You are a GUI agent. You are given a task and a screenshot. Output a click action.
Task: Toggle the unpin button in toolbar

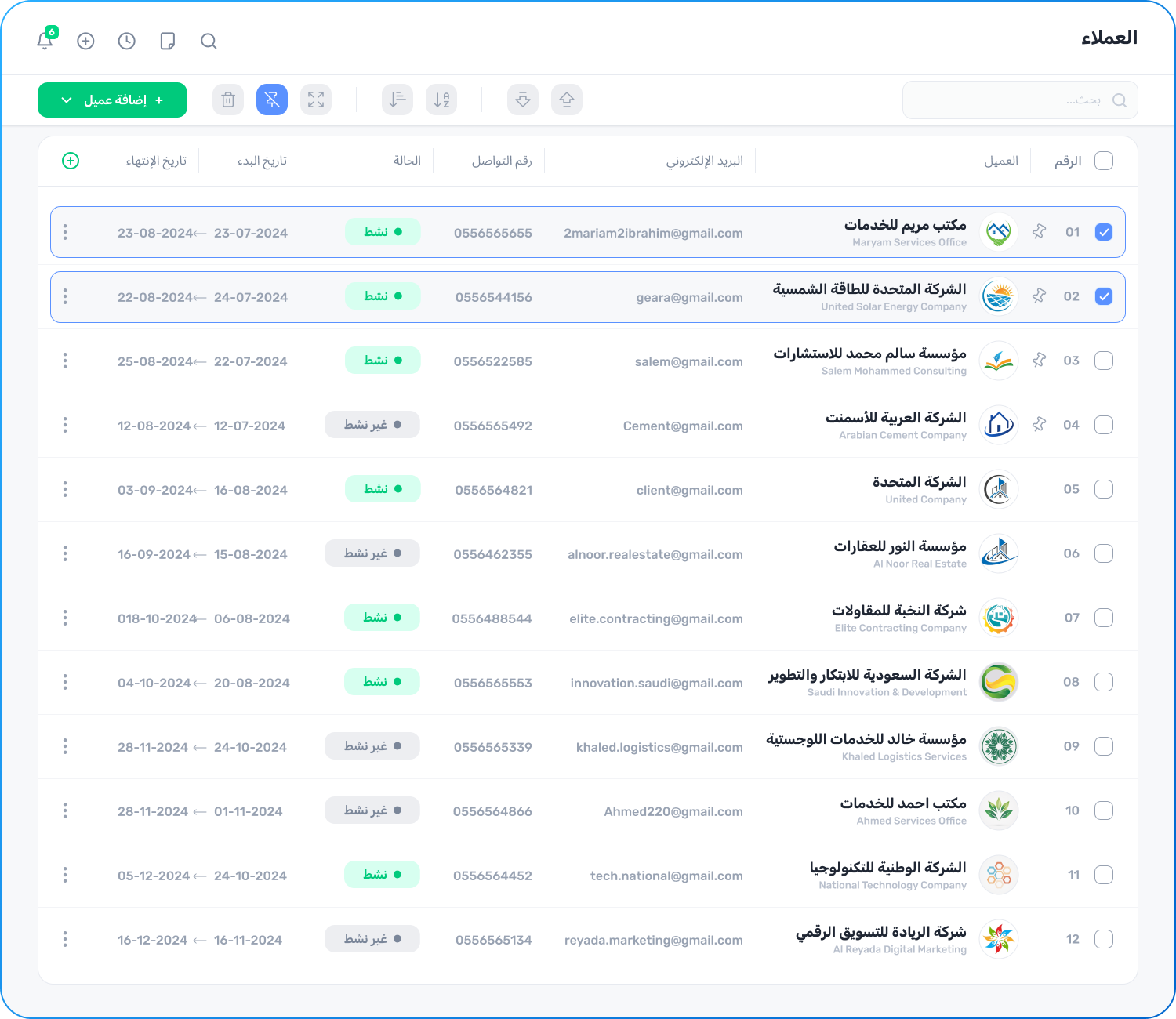tap(272, 100)
